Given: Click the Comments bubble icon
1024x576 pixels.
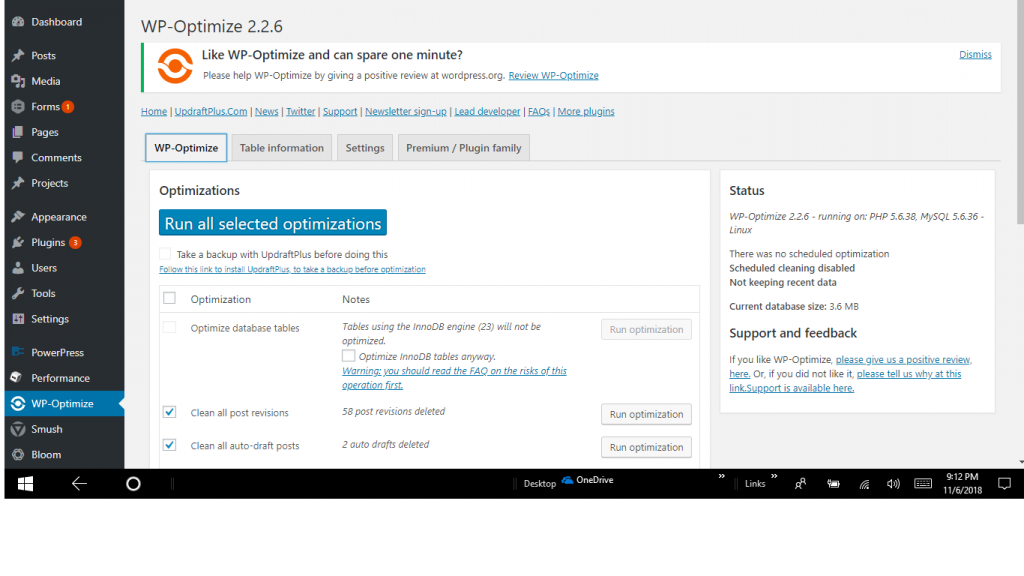Looking at the screenshot, I should (x=18, y=157).
